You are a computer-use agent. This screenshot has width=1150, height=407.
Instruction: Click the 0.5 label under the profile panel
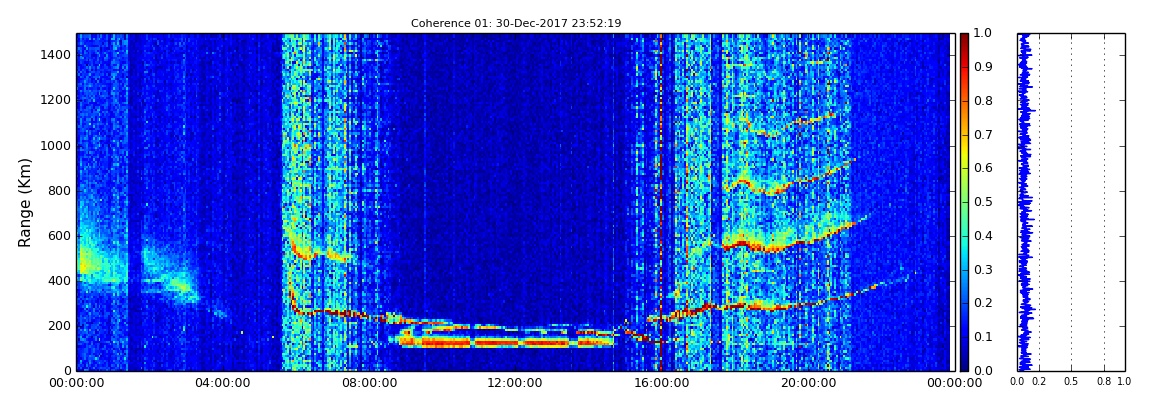tap(1072, 381)
